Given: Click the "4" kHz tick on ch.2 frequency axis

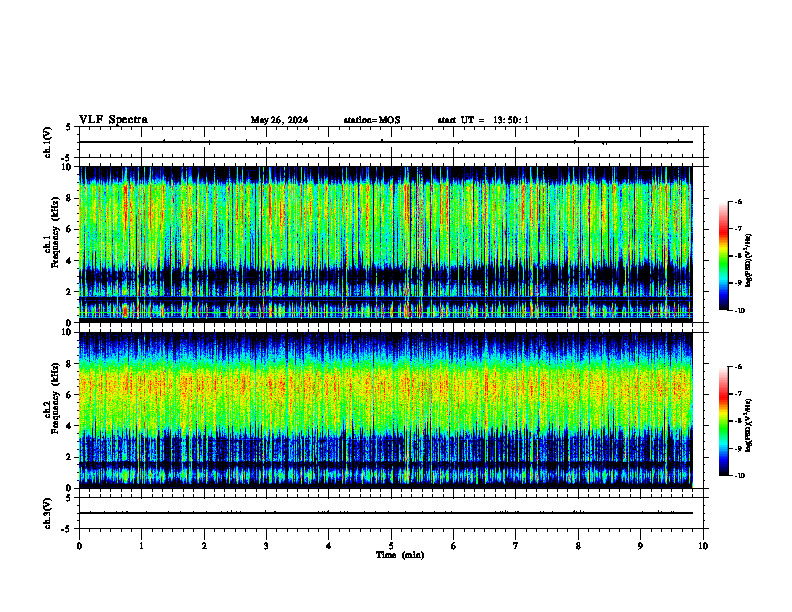Looking at the screenshot, I should pos(70,426).
